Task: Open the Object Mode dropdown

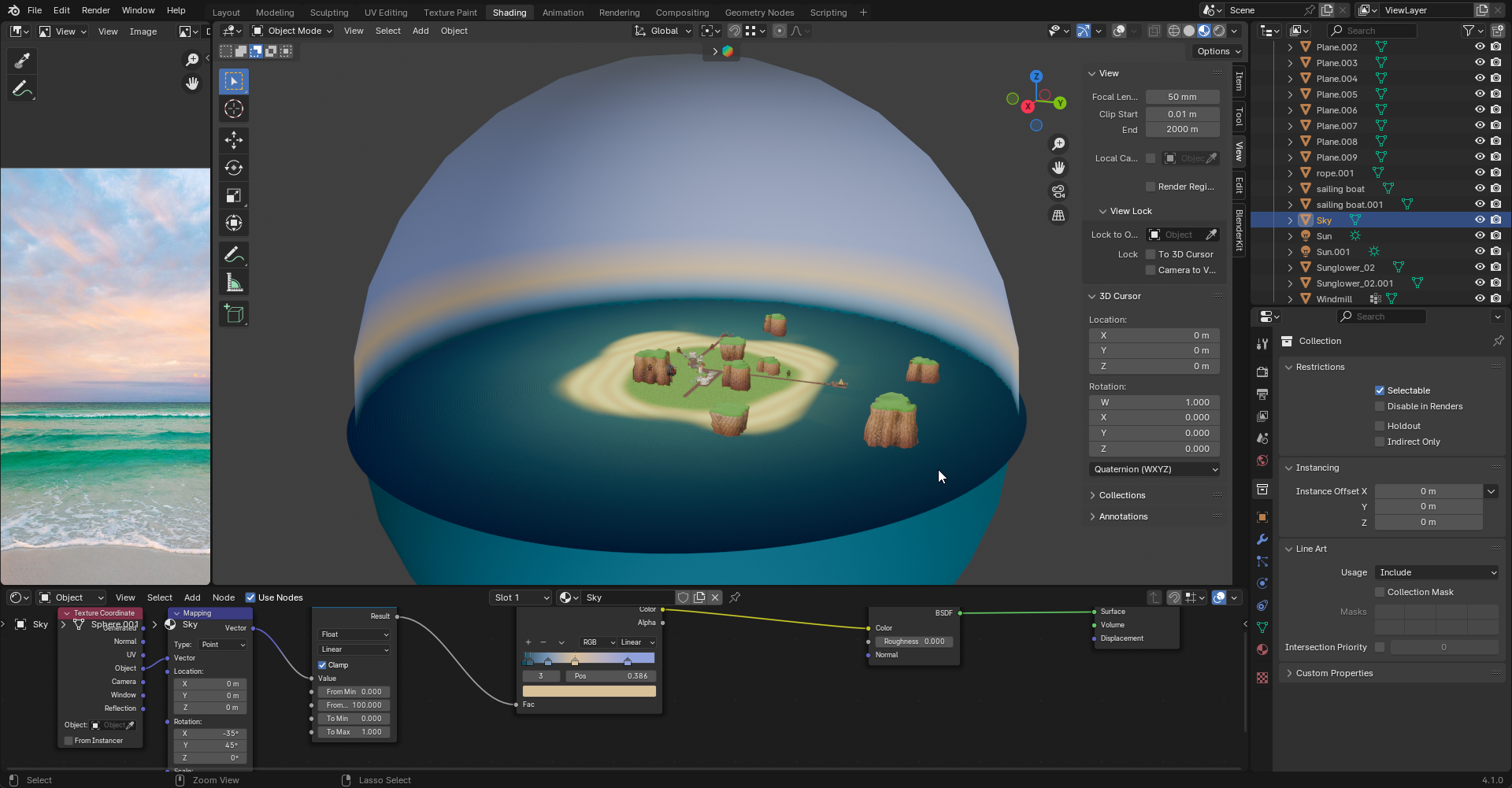Action: pos(292,31)
